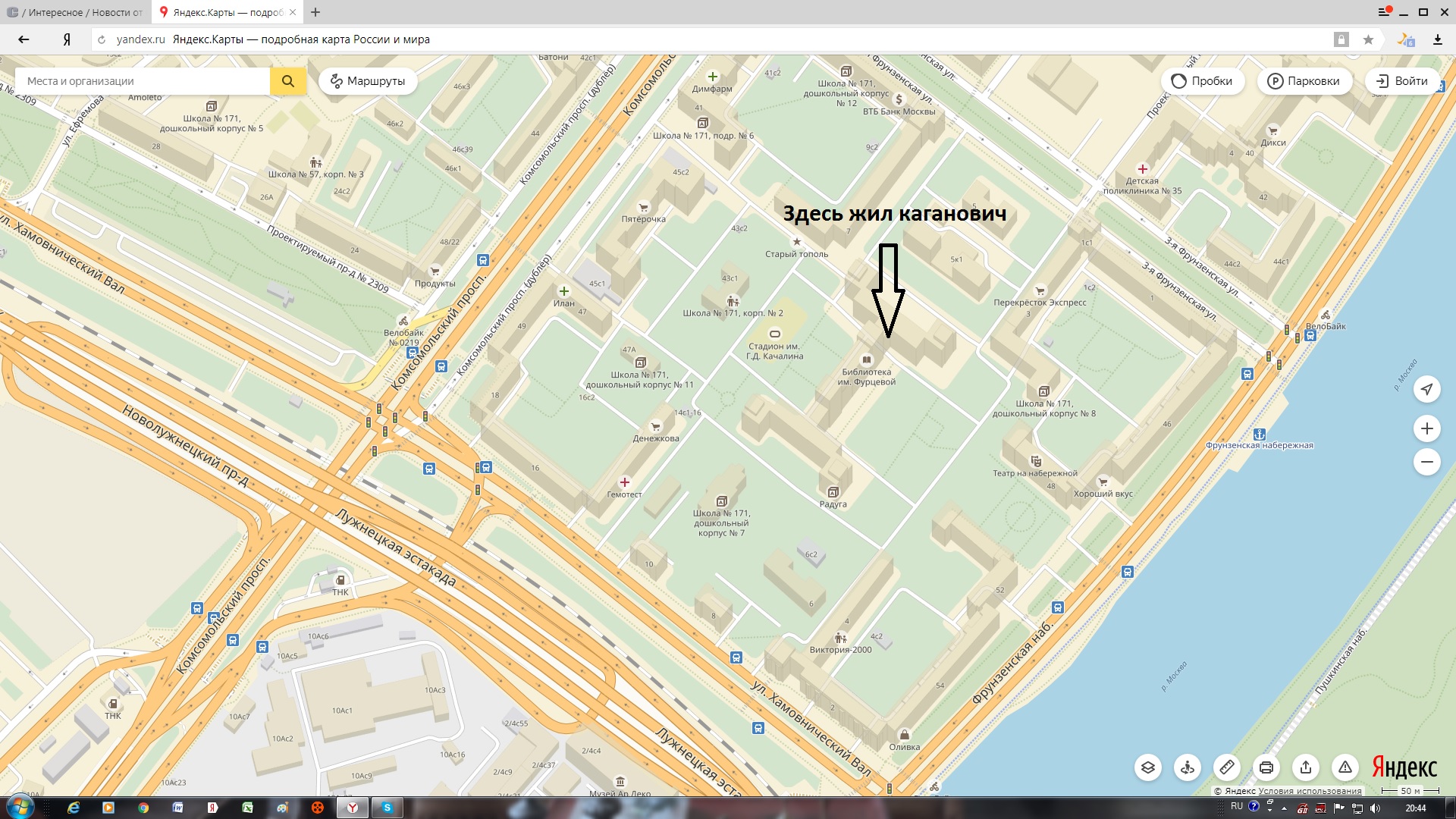Switch to the Интересное / Новости tab

(76, 12)
